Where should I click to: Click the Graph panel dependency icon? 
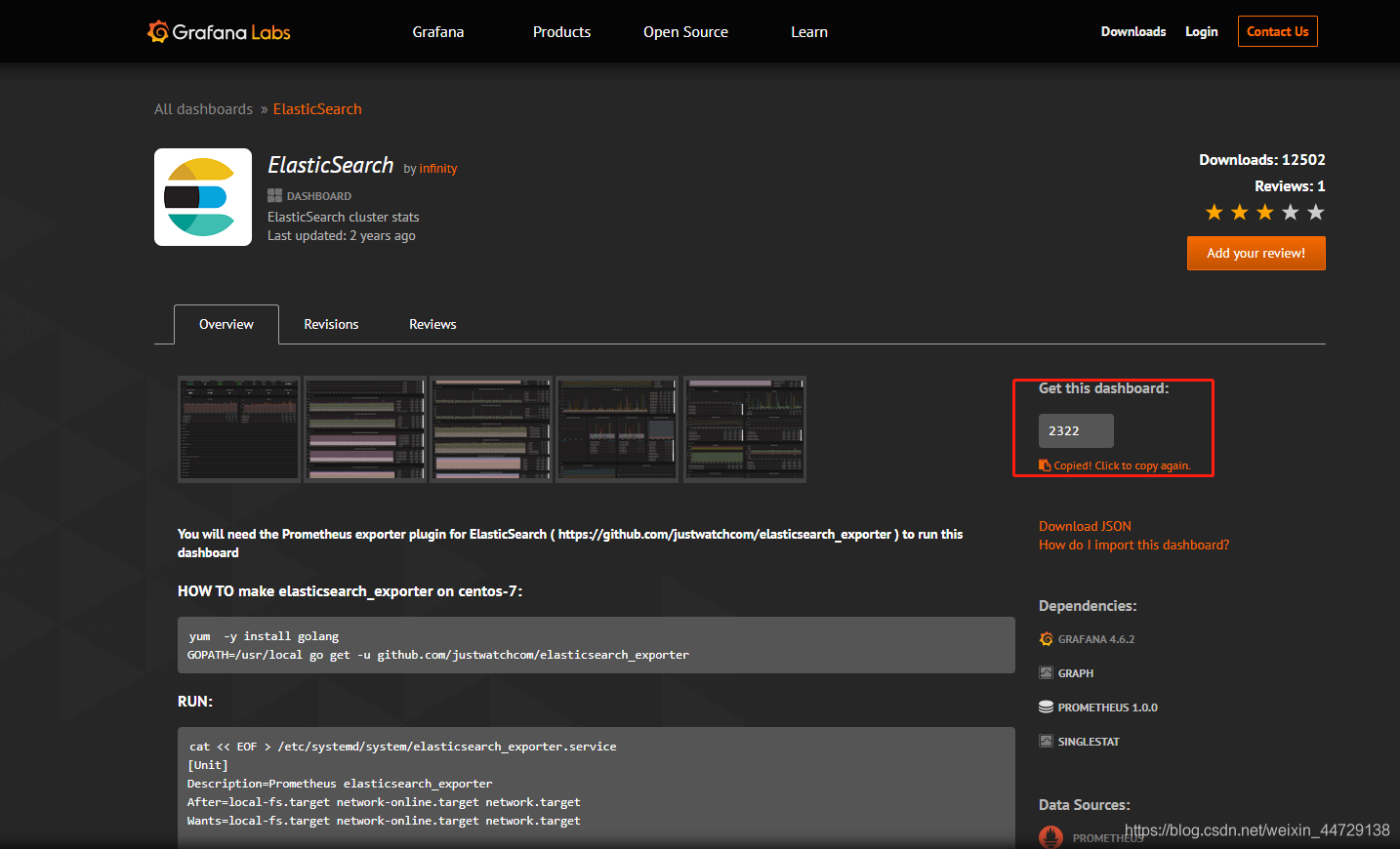click(1047, 673)
